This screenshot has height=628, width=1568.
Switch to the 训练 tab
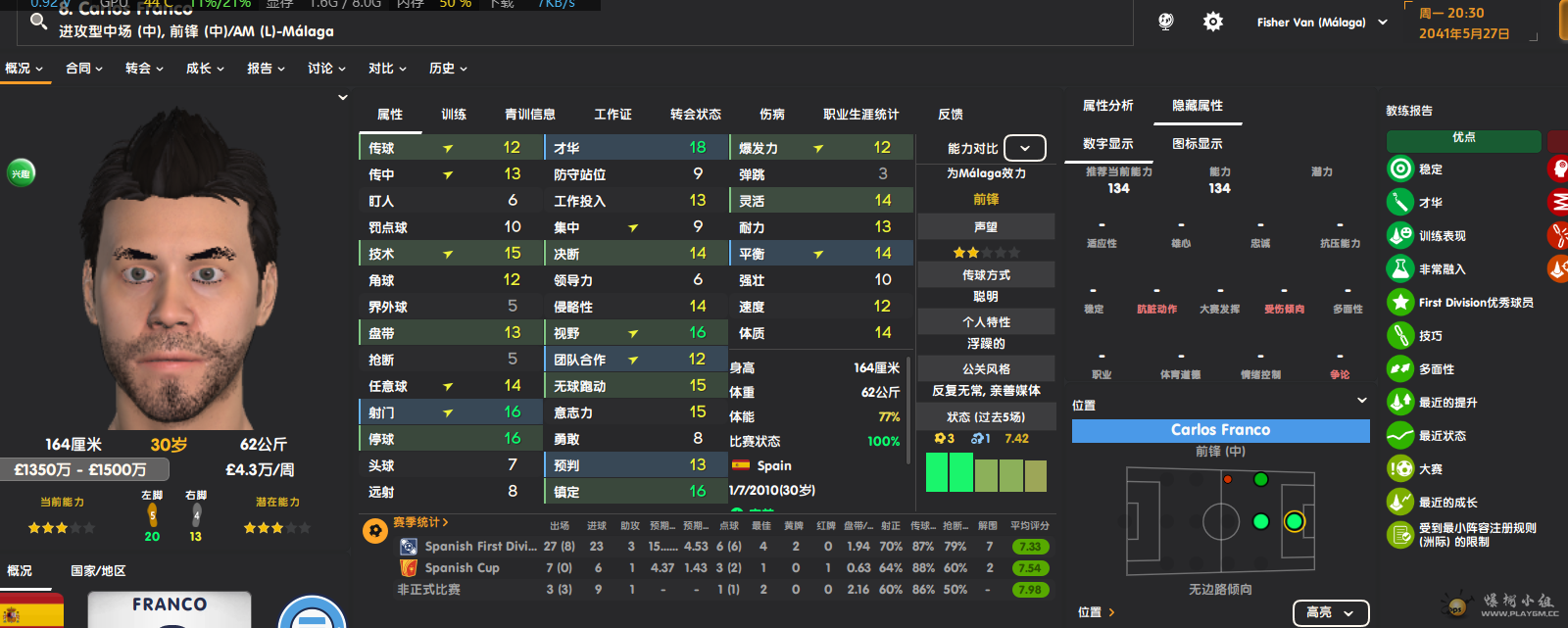(x=454, y=115)
